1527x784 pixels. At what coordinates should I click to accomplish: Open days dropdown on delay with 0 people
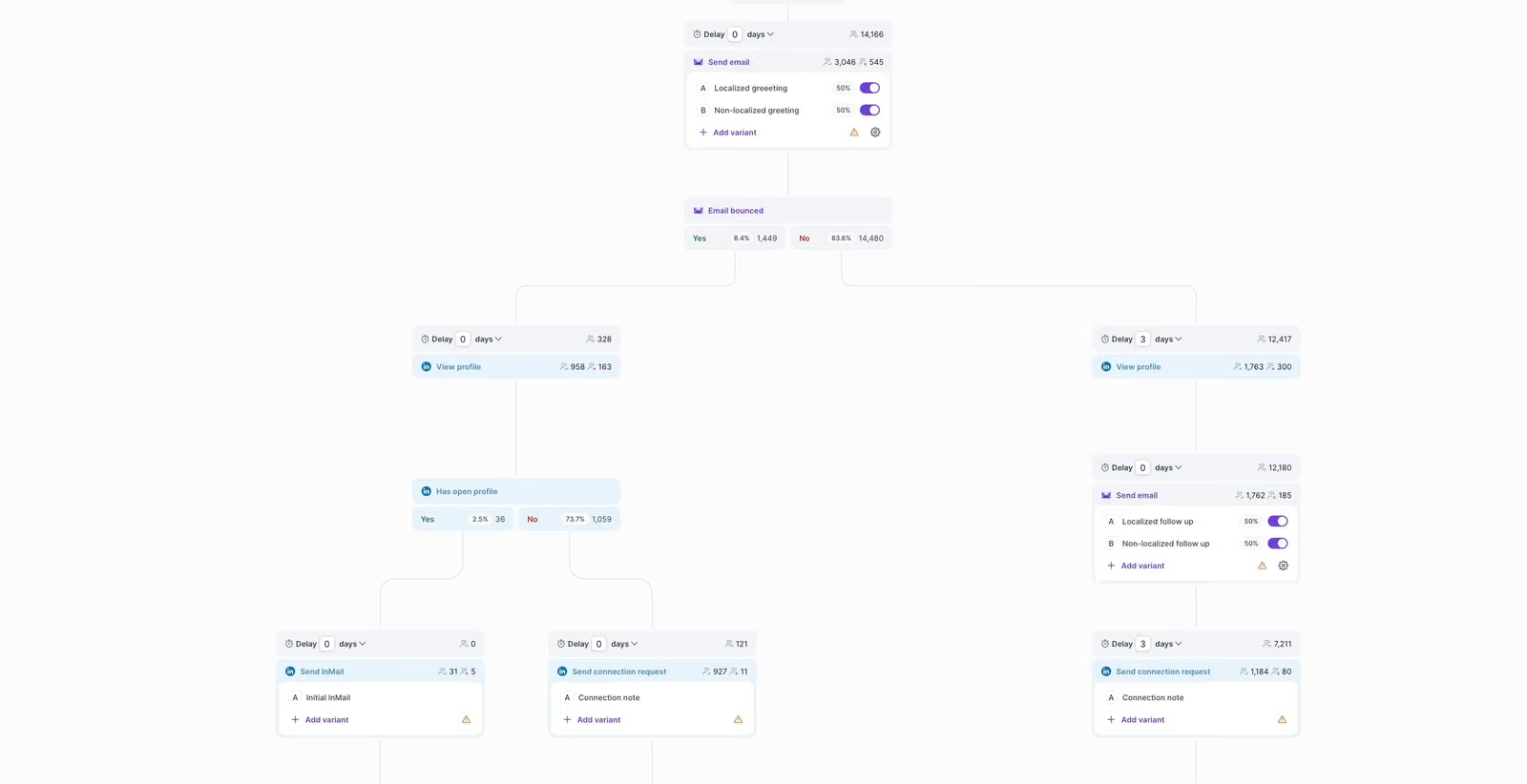(352, 644)
